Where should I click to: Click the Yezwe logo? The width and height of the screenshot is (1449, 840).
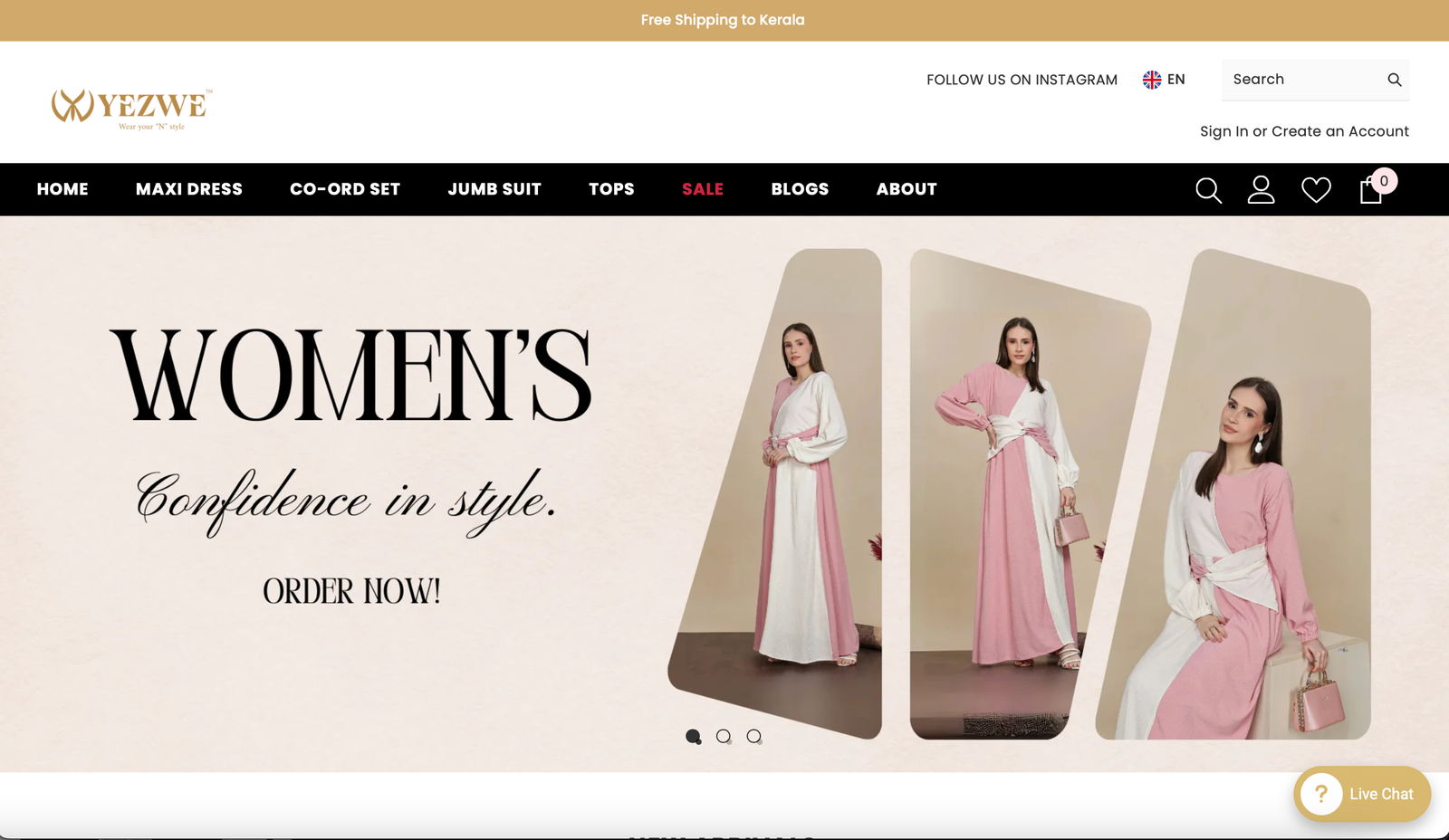tap(131, 109)
